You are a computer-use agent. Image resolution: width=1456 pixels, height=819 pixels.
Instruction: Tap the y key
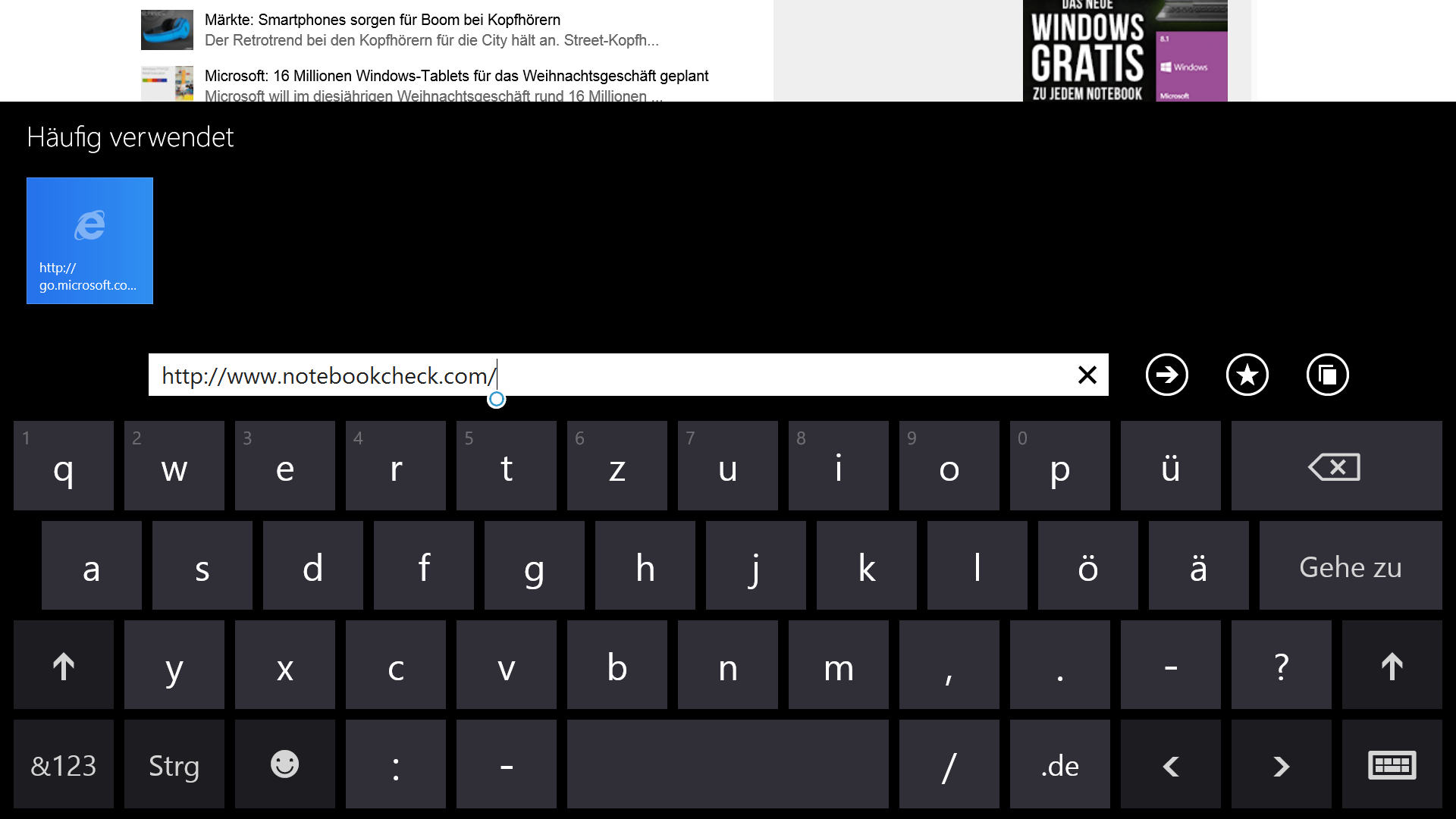(x=174, y=665)
